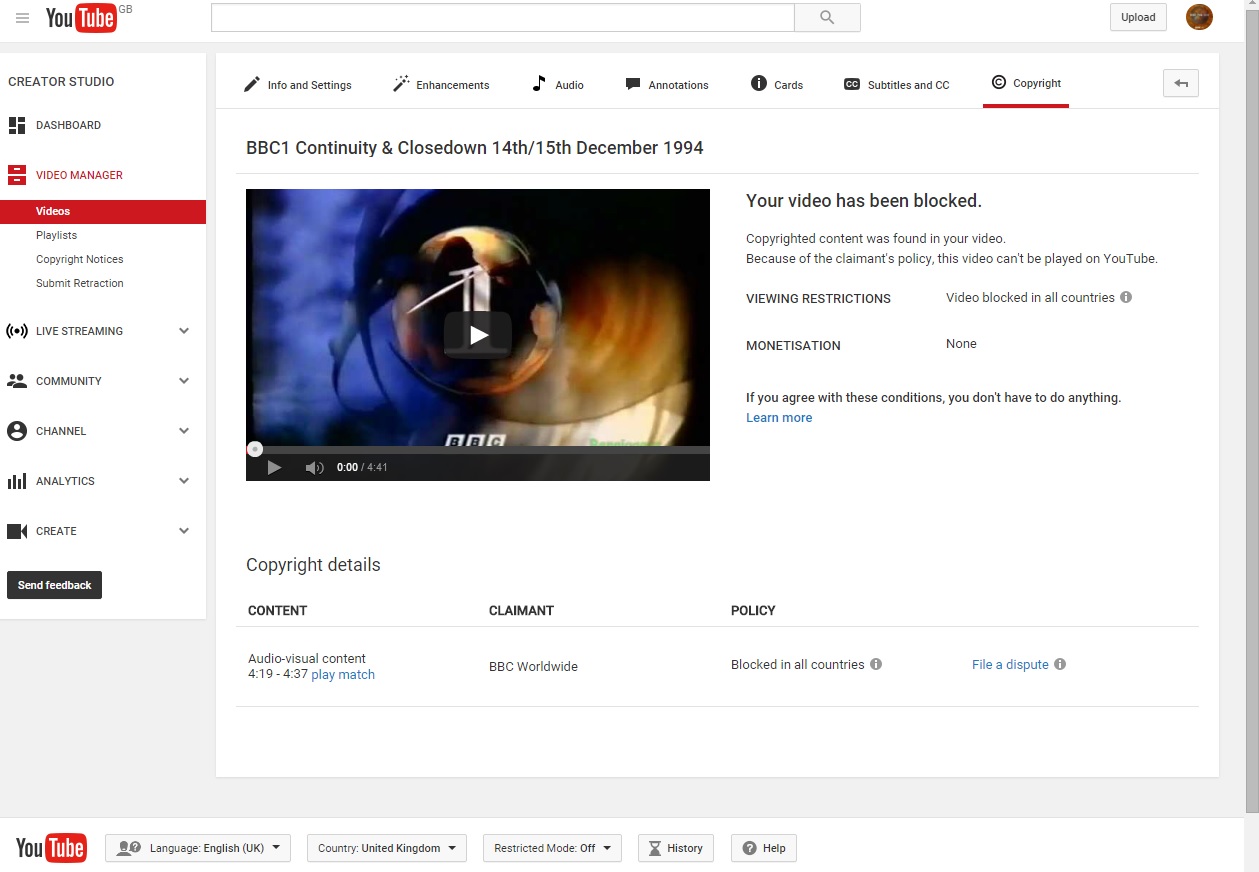
Task: Click the video title BBC1 Continuity & Closedown
Action: click(475, 148)
